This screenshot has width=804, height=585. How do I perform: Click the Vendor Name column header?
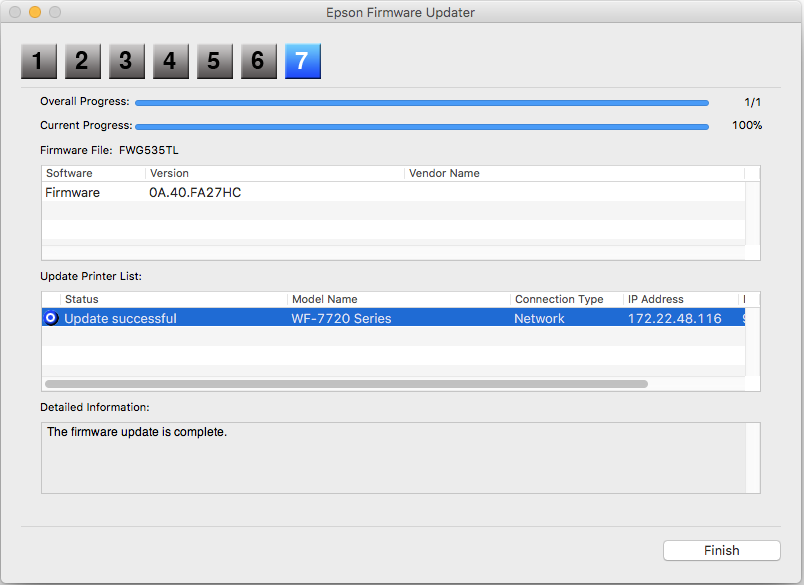pyautogui.click(x=574, y=173)
